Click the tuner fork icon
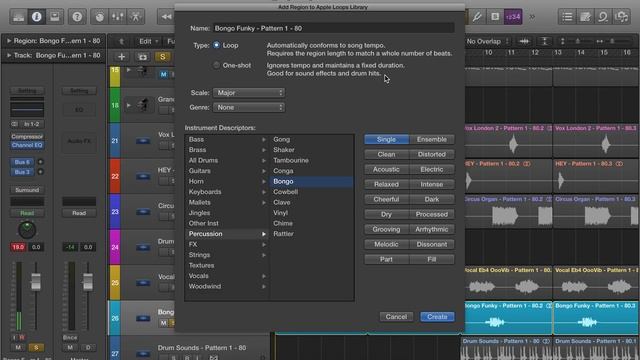 [x=477, y=16]
